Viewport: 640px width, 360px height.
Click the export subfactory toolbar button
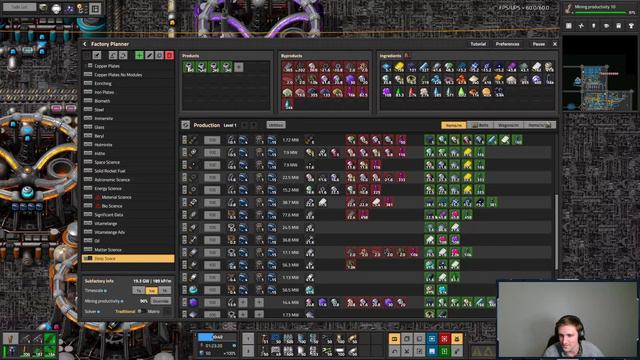pos(123,55)
